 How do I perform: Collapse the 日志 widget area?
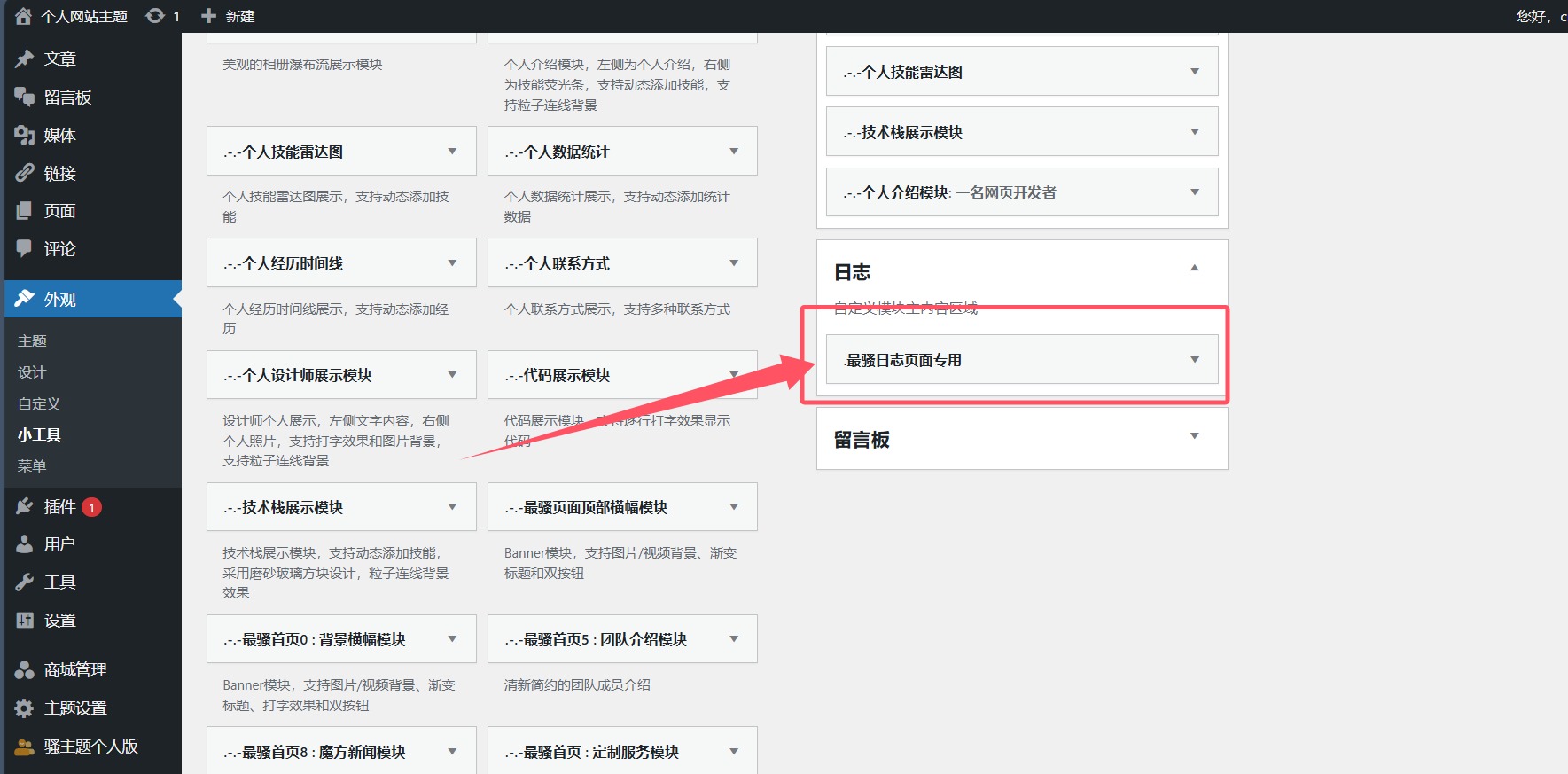[1194, 268]
